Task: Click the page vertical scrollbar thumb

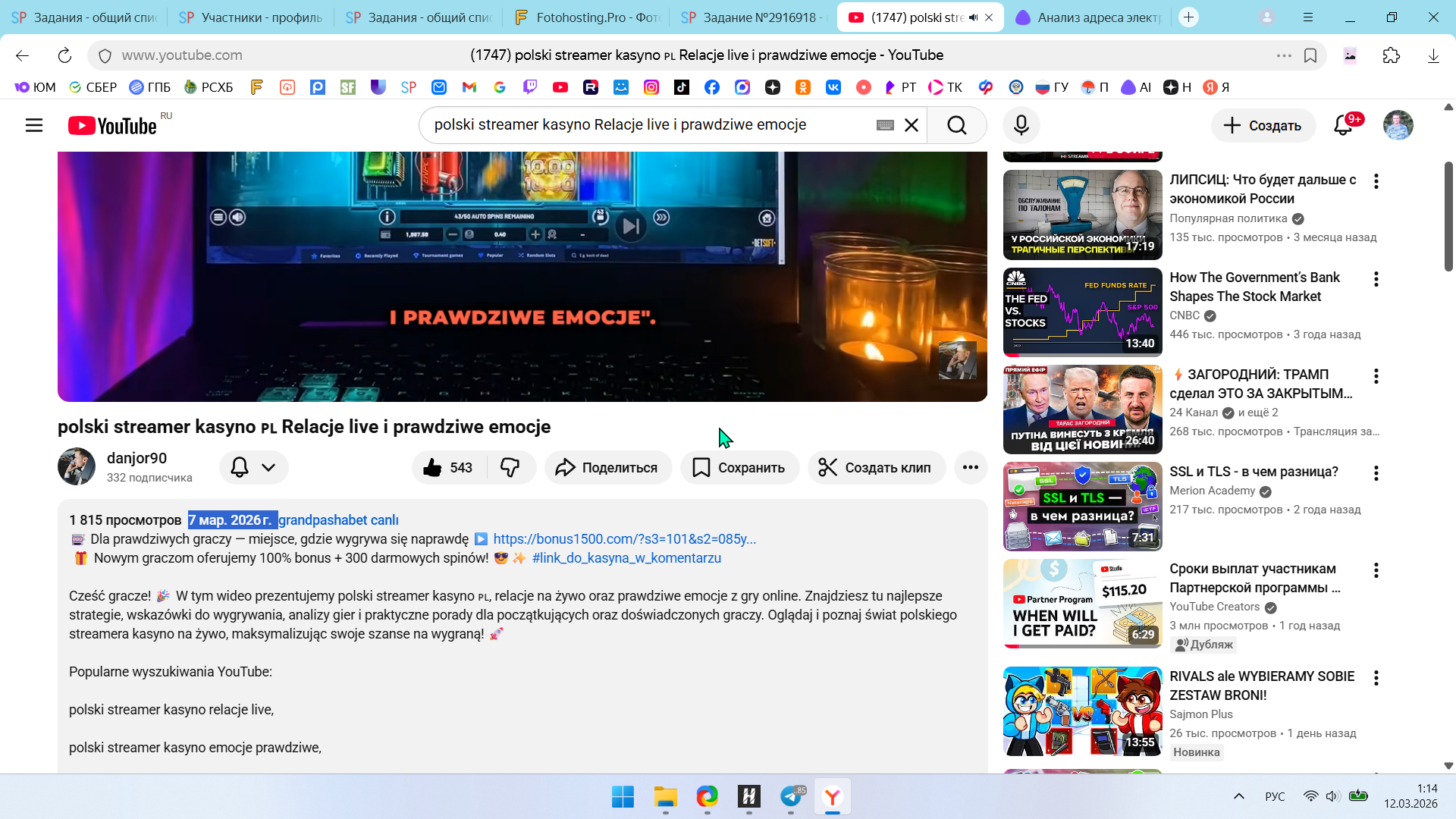Action: point(1448,216)
